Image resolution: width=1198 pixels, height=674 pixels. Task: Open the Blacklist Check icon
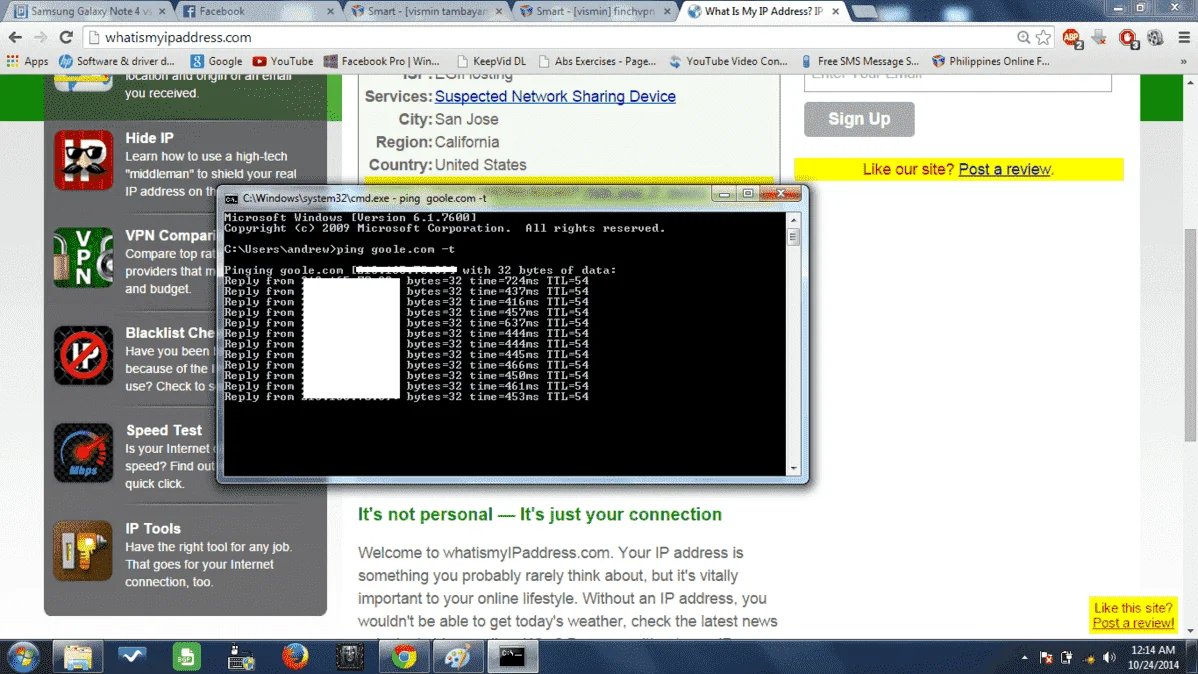click(x=83, y=355)
